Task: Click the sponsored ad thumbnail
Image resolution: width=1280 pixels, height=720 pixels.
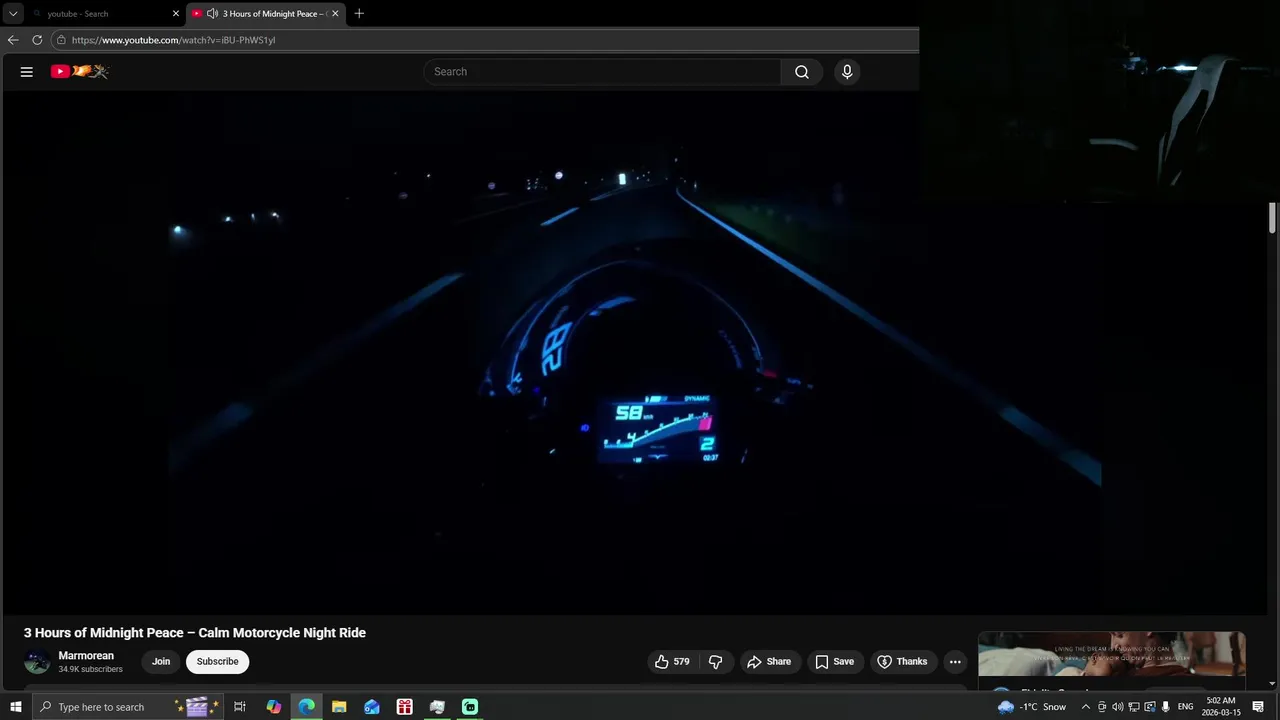Action: [x=1112, y=655]
